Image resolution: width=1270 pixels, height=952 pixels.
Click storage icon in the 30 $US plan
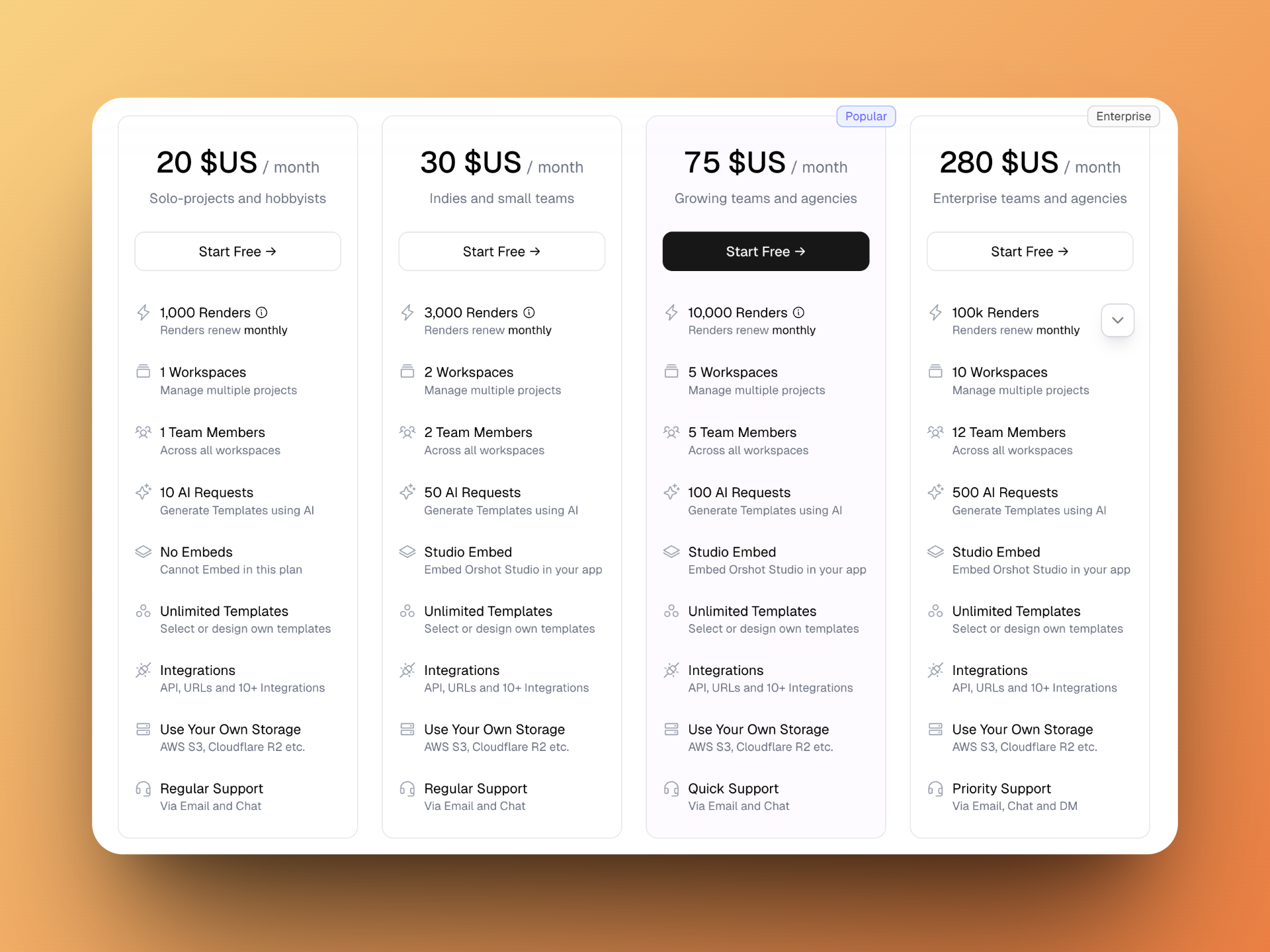[x=407, y=729]
